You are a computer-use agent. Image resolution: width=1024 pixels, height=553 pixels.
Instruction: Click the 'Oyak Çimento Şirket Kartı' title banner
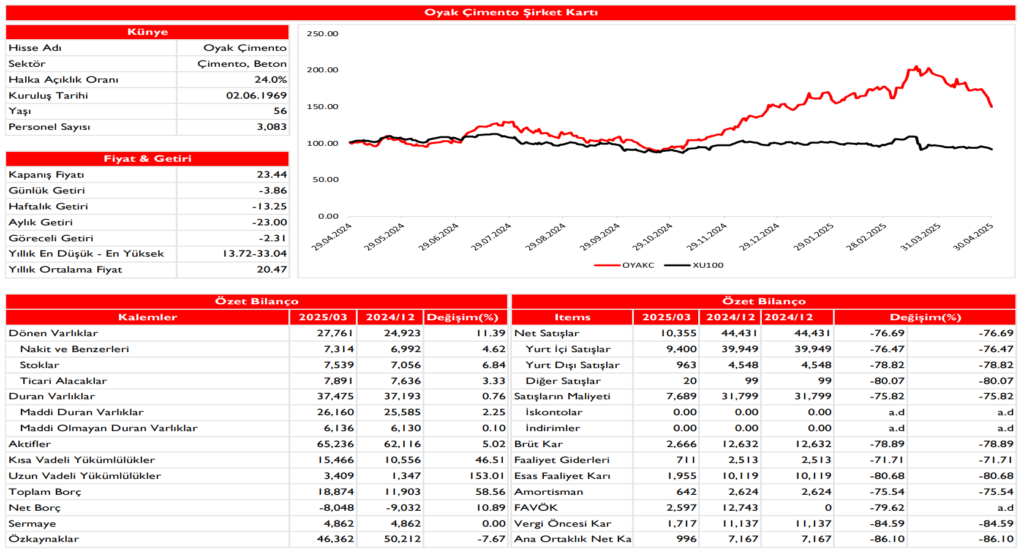click(511, 12)
